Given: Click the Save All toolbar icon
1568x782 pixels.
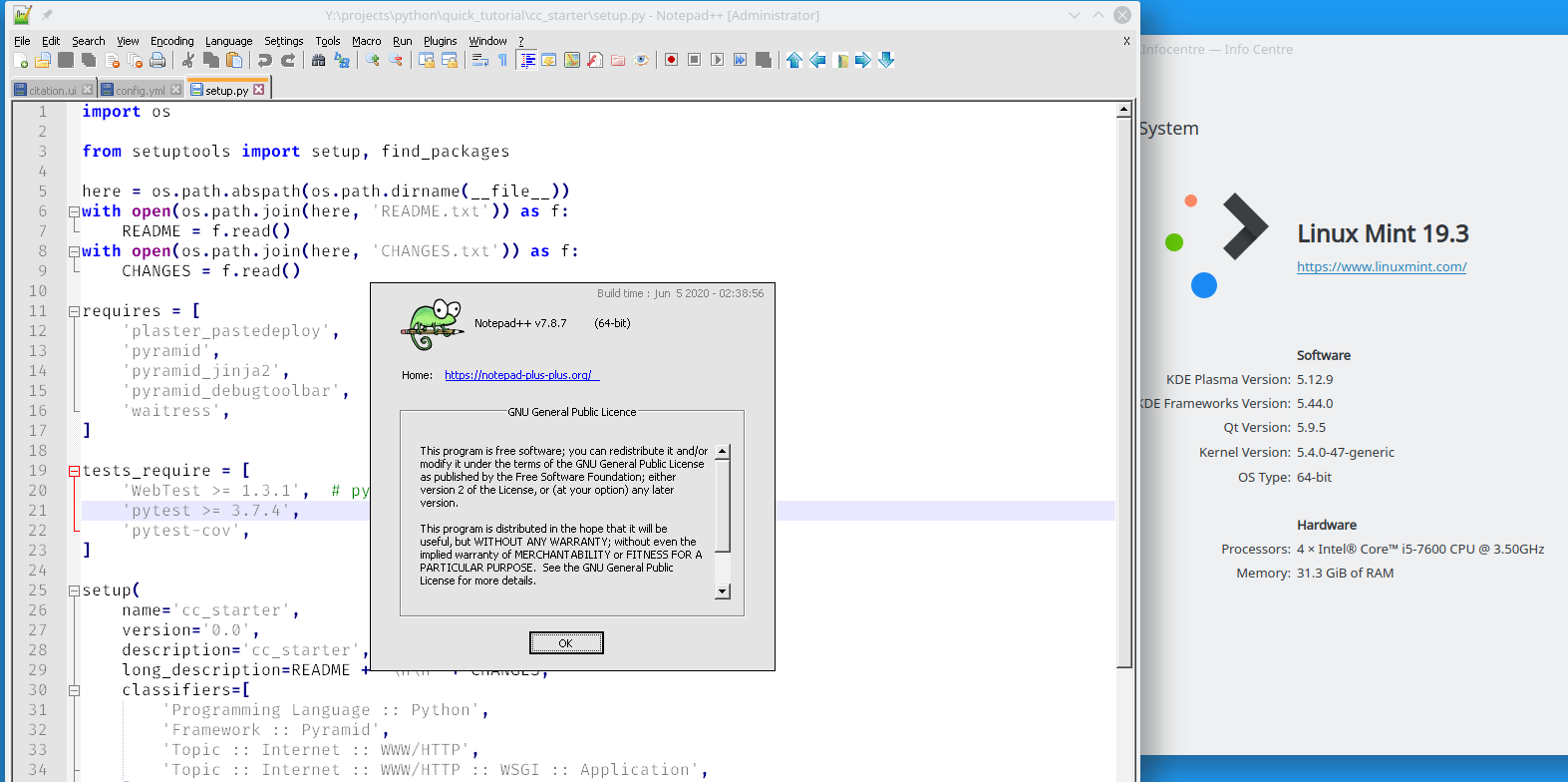Looking at the screenshot, I should click(x=89, y=60).
